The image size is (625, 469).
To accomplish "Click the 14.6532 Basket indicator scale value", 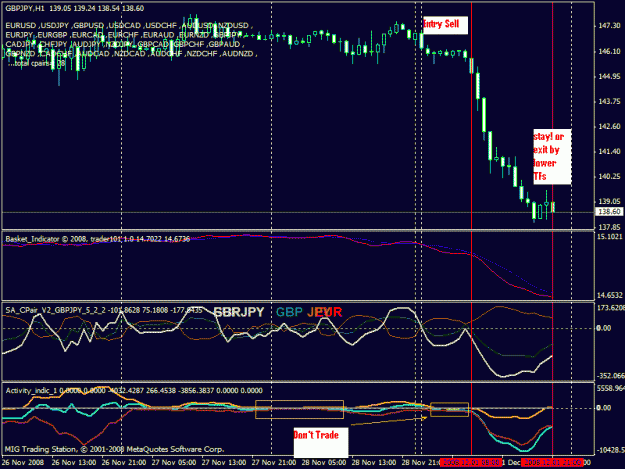I will pyautogui.click(x=609, y=295).
